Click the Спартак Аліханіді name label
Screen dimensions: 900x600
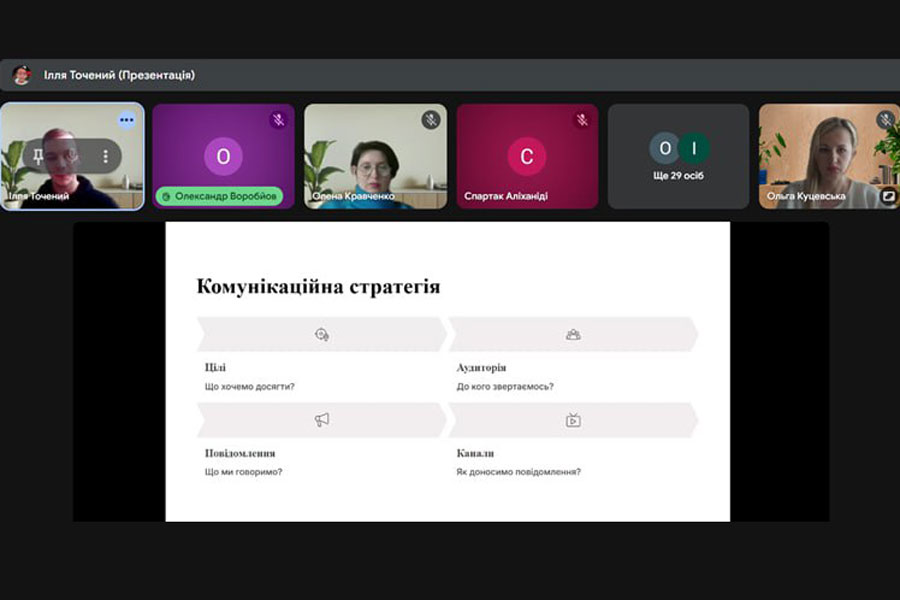tap(506, 196)
